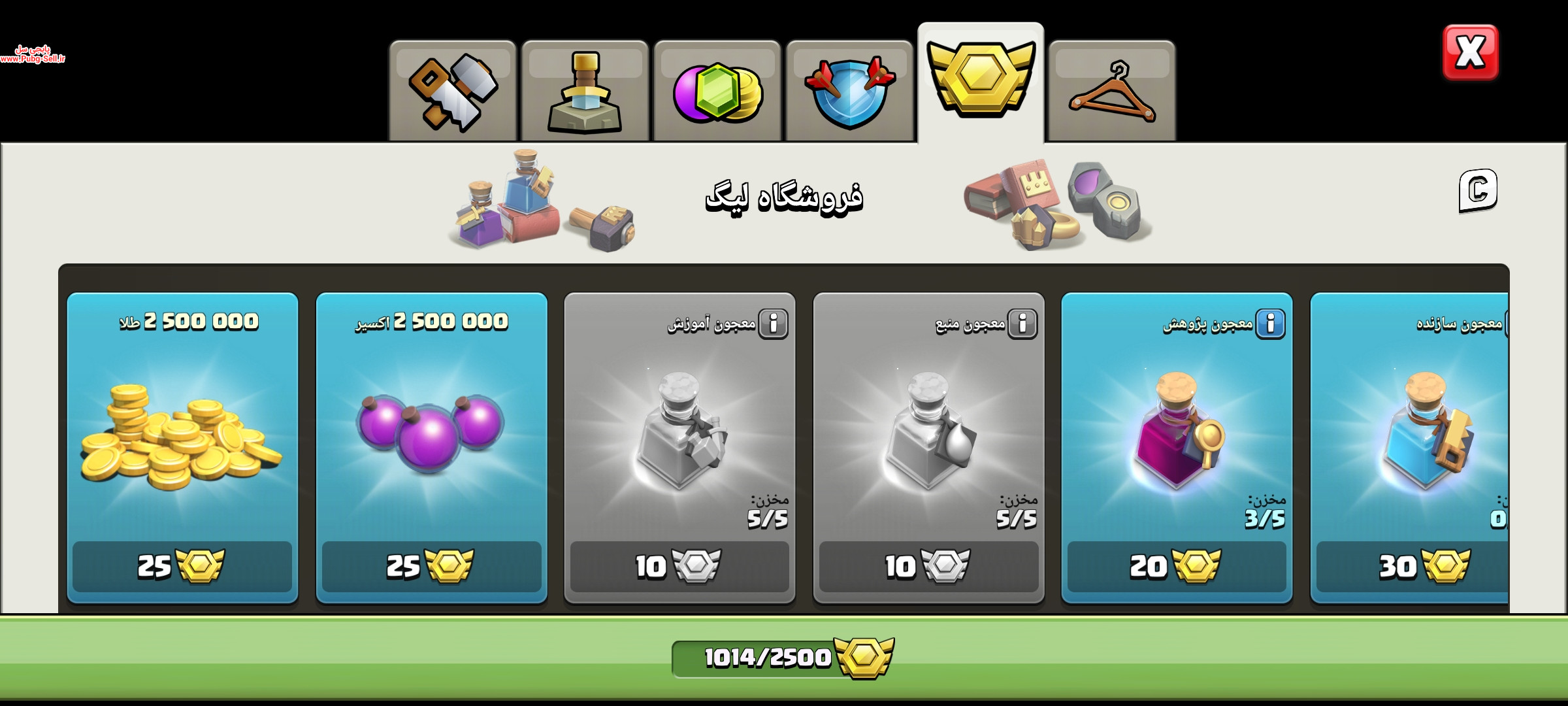Open the gem and resources tab

(x=717, y=91)
